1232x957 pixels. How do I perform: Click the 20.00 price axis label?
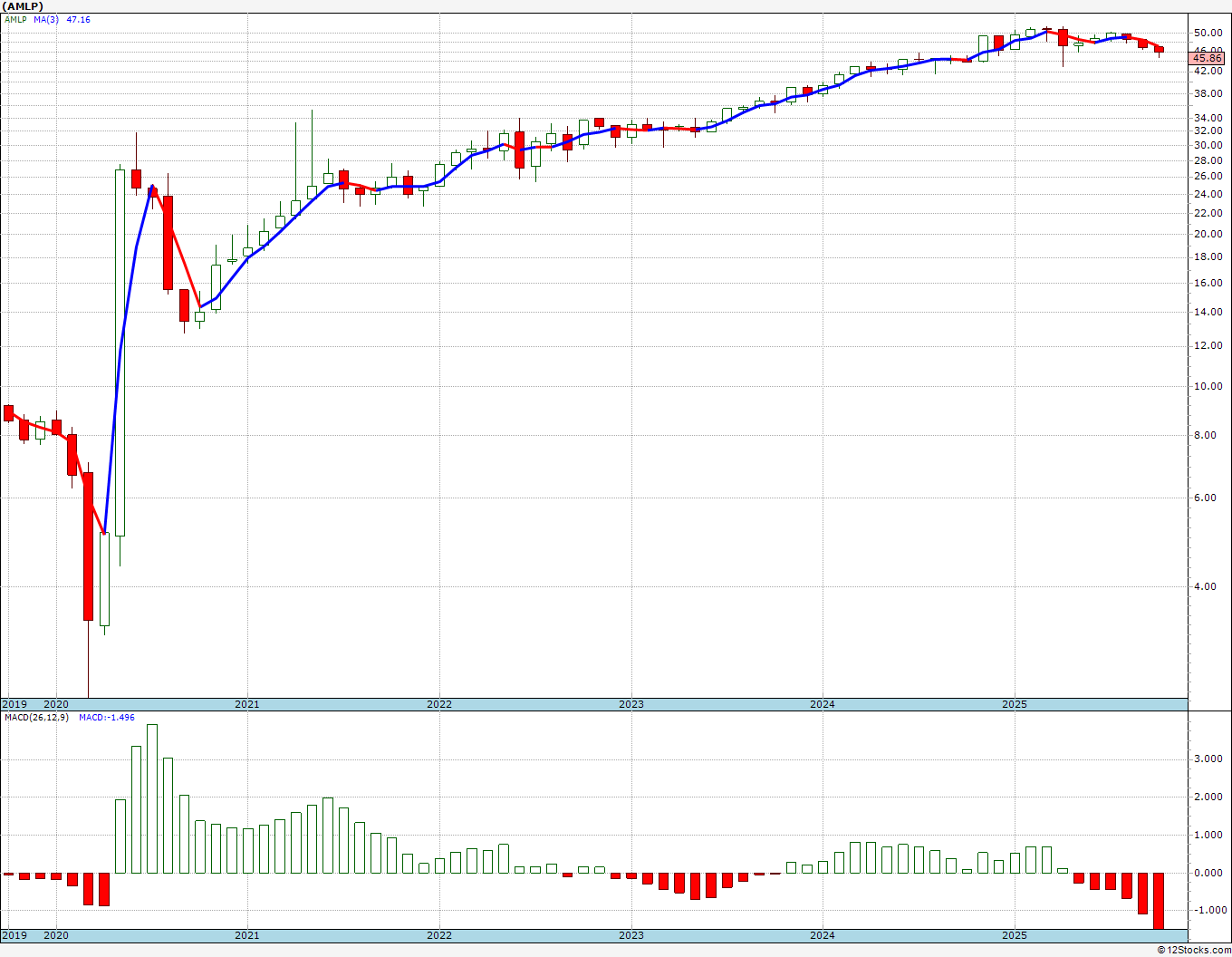1208,234
